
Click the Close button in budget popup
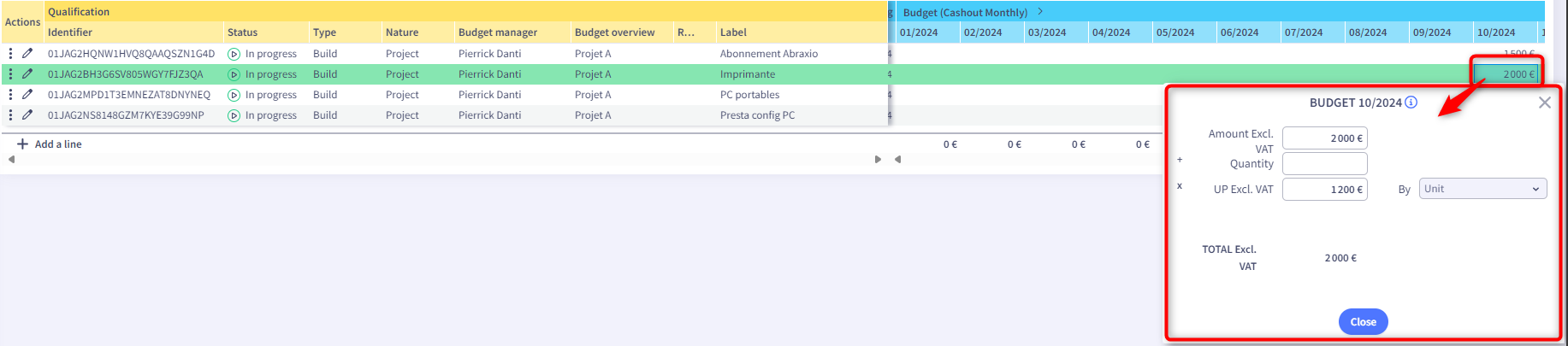click(x=1363, y=322)
